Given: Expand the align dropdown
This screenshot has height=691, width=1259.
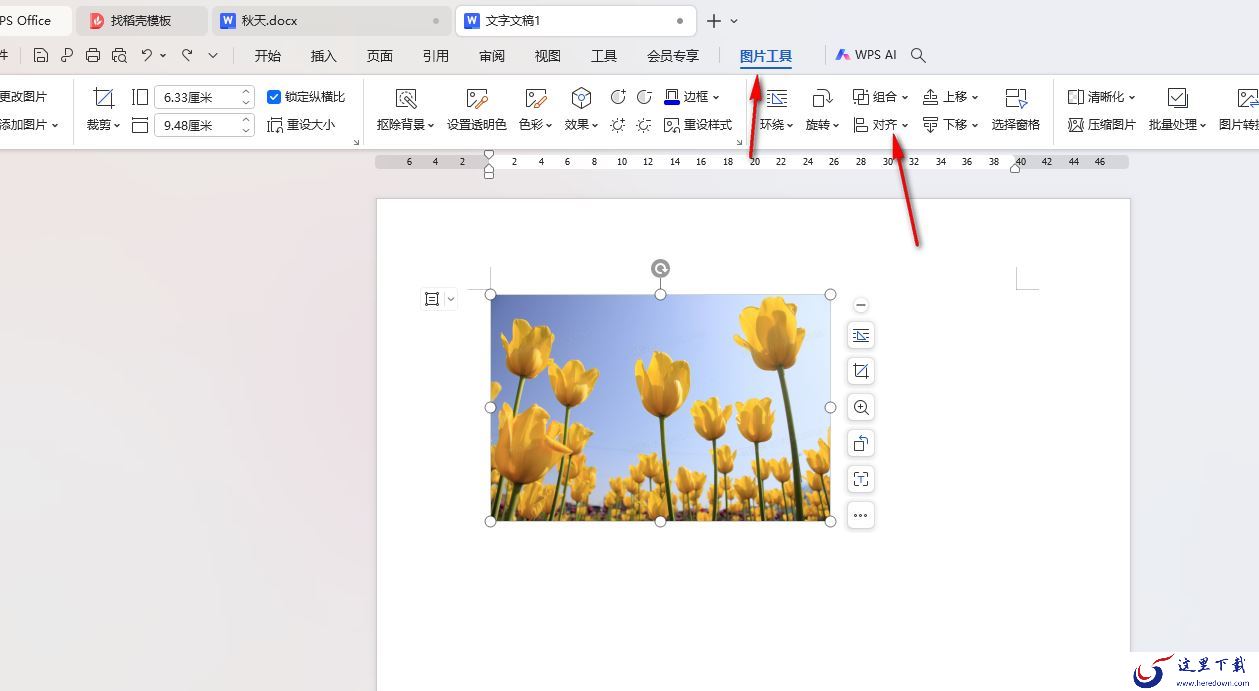Looking at the screenshot, I should coord(881,125).
